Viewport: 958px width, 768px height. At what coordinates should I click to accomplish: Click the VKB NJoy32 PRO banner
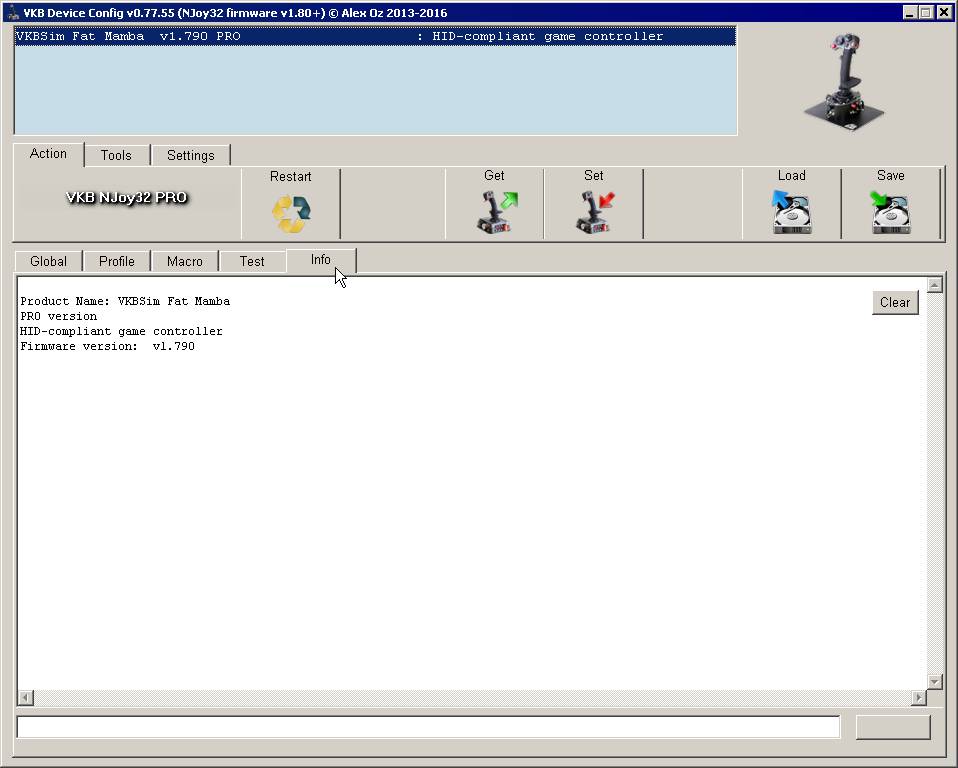[127, 197]
